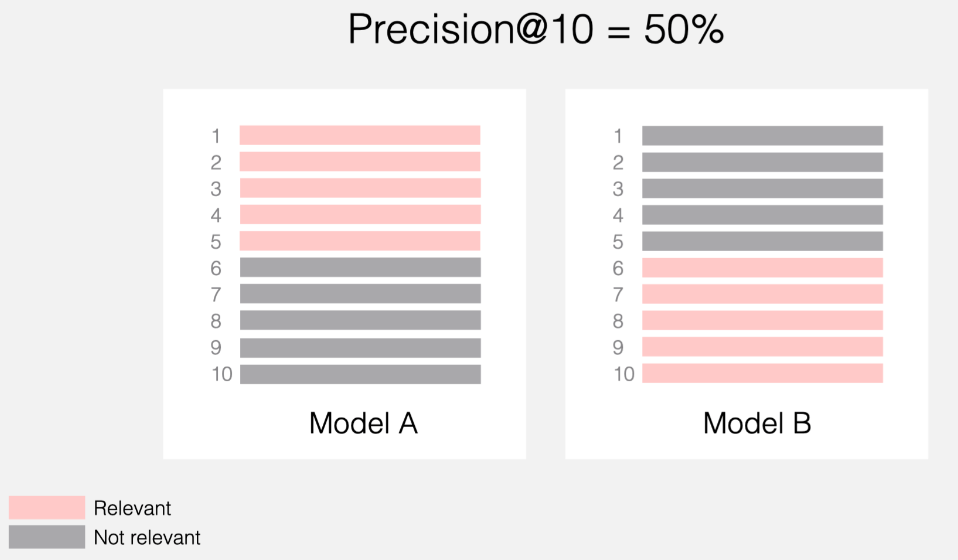Click the pink Relevant legend swatch
Image resolution: width=958 pixels, height=560 pixels.
[47, 507]
